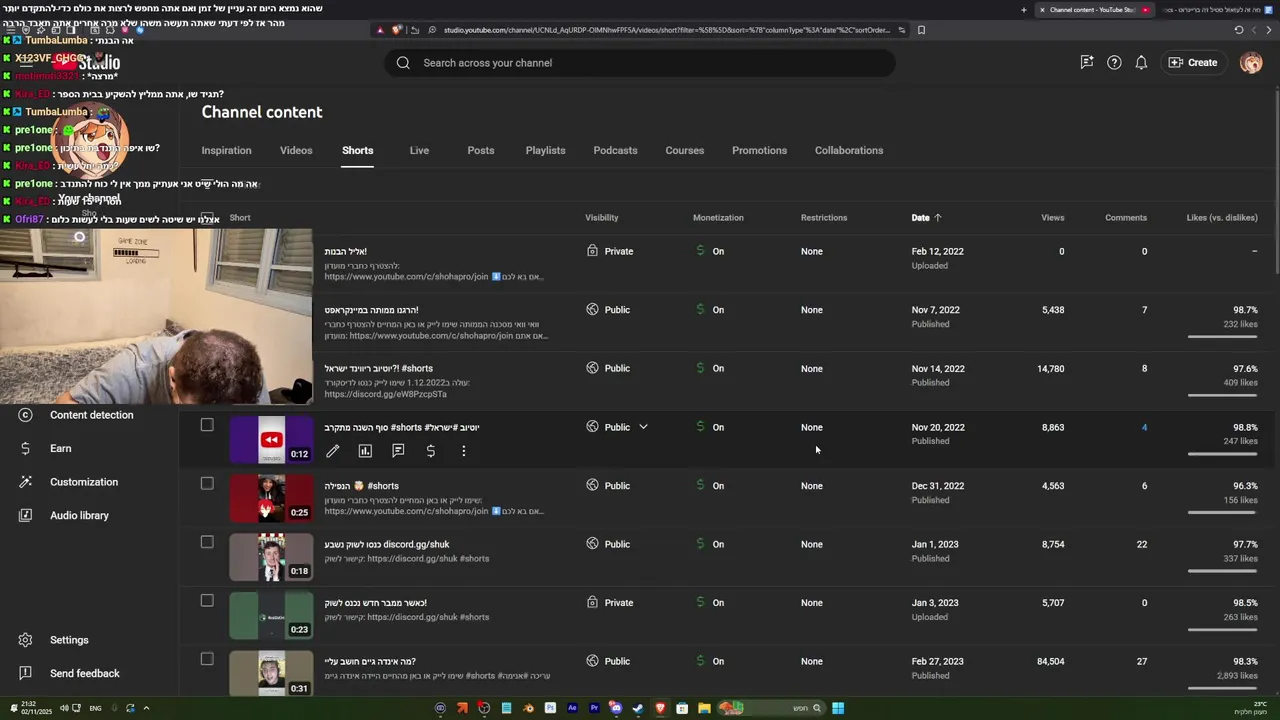Screen dimensions: 1280x720
Task: Open the channel account avatar menu
Action: point(1251,62)
